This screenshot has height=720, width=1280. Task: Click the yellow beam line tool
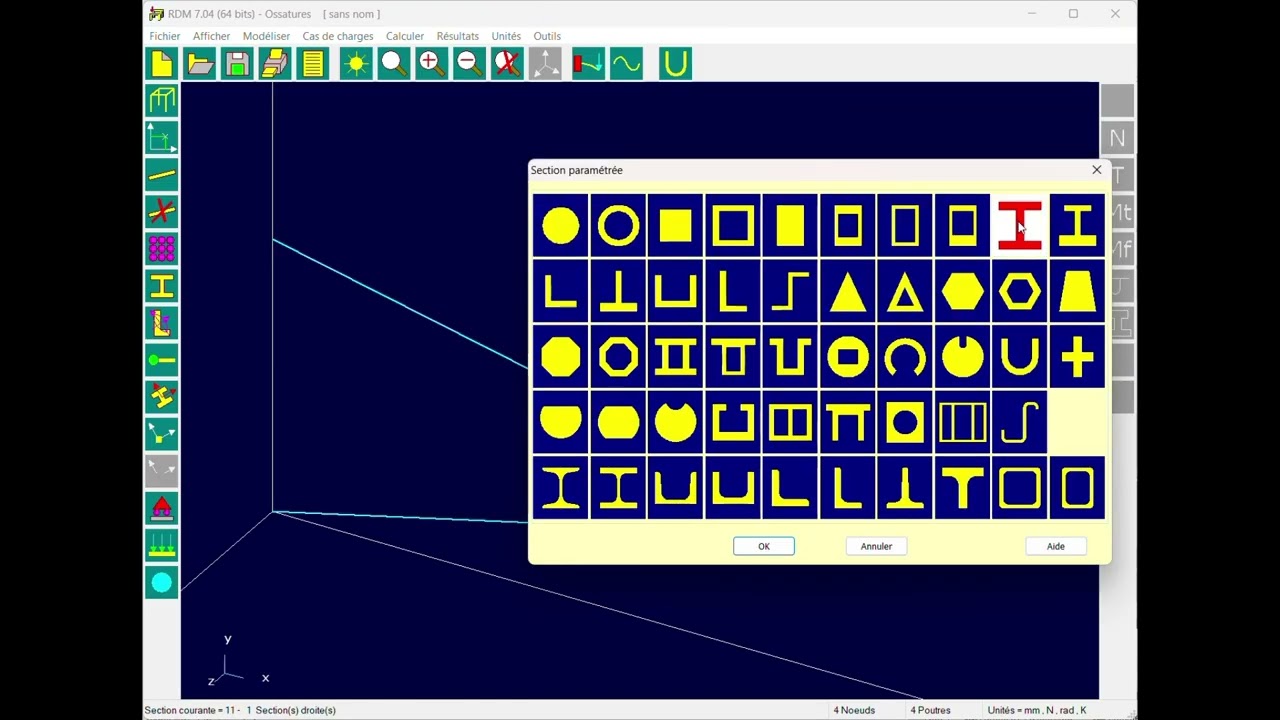[162, 175]
